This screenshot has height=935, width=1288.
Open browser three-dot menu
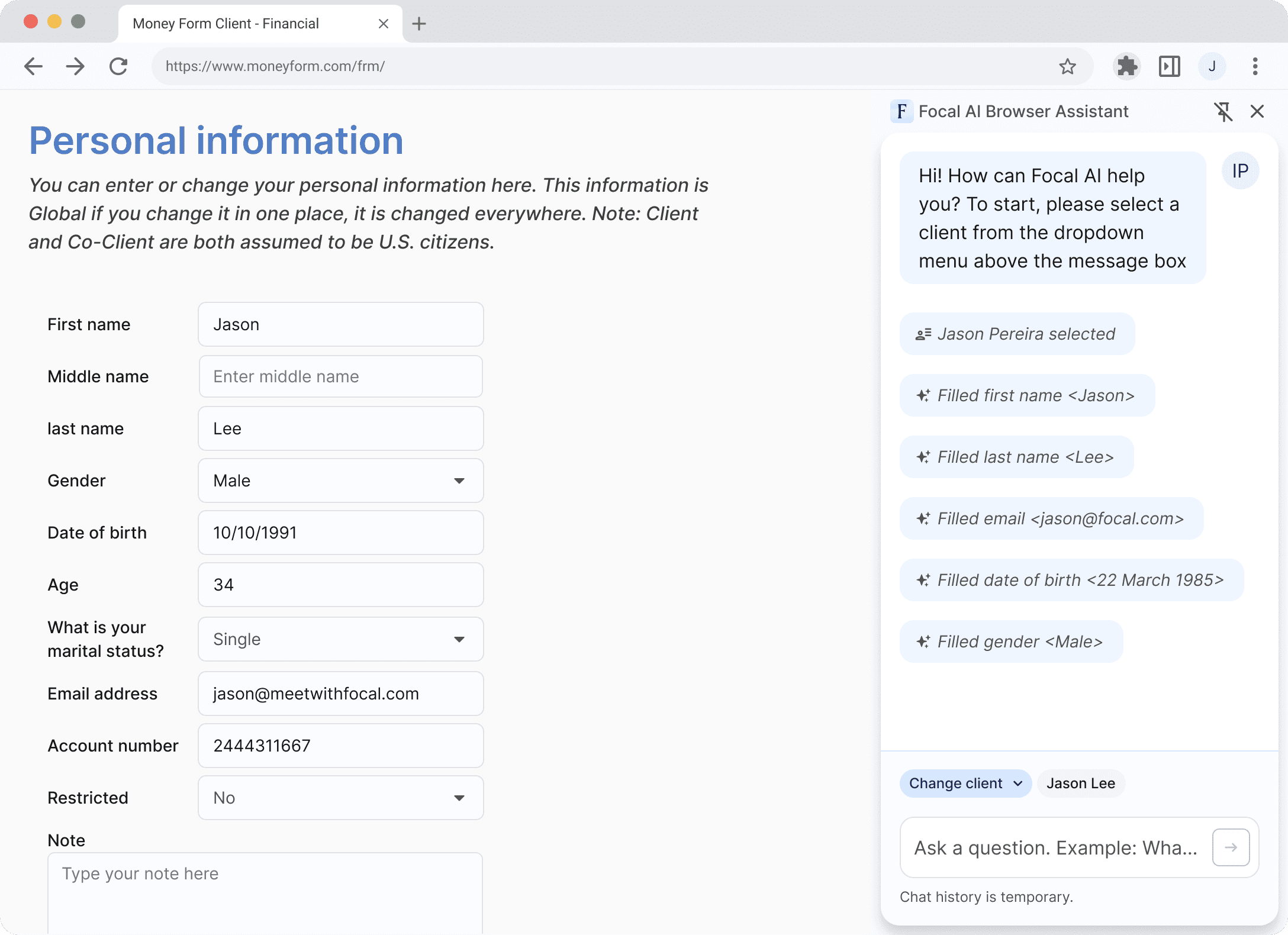[1255, 66]
